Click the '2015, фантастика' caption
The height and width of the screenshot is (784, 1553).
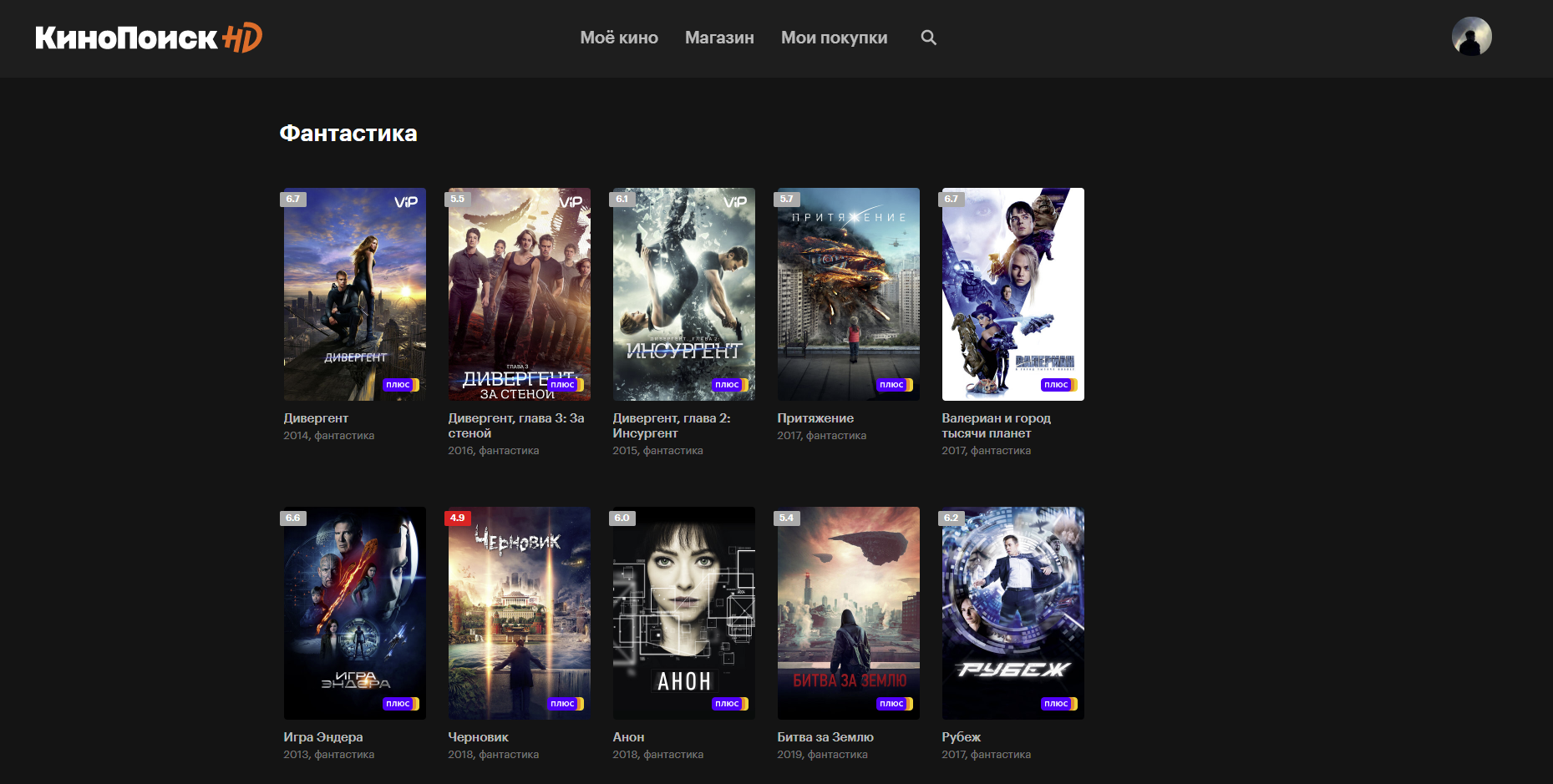pos(657,451)
